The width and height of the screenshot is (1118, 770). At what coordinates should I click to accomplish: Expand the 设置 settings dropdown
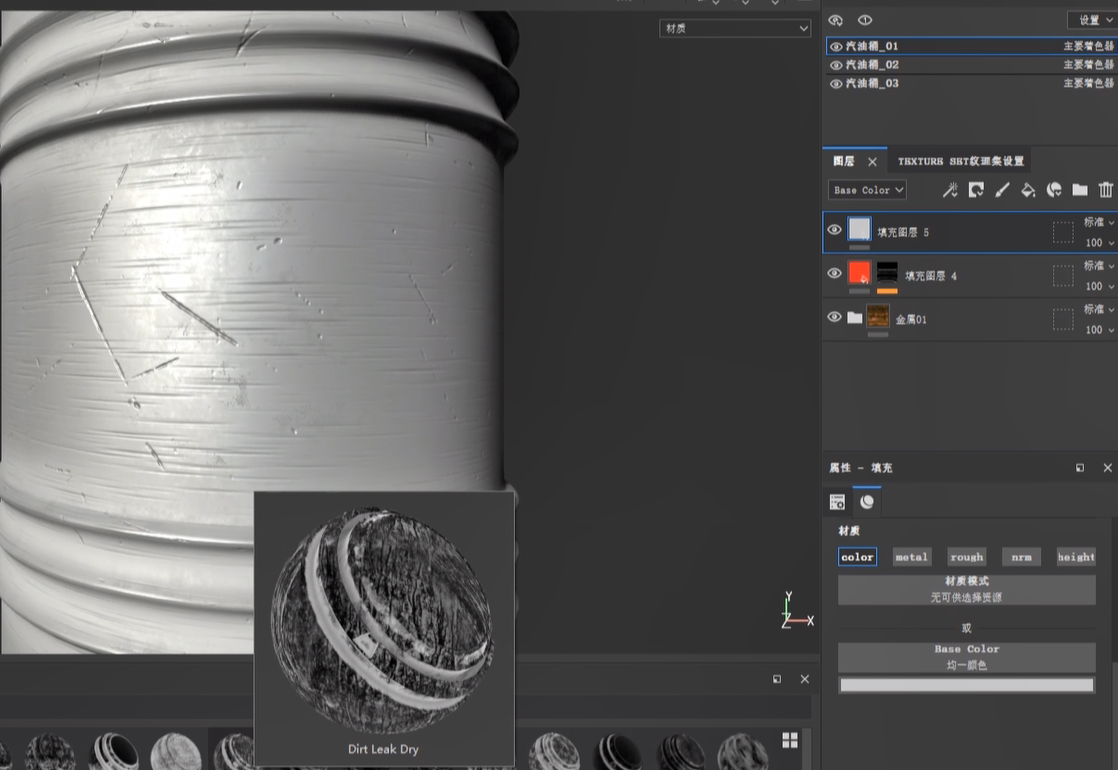click(1090, 20)
